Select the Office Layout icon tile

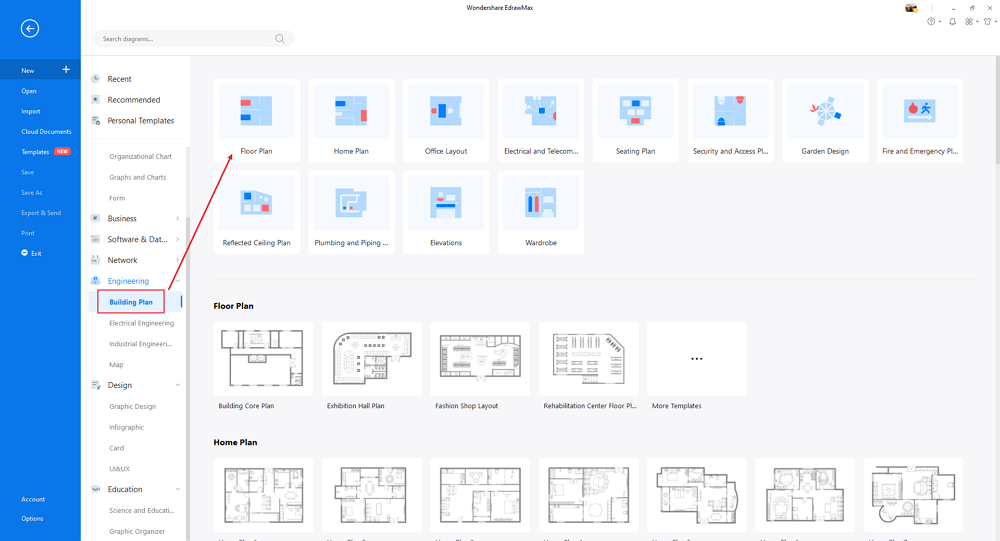pos(446,110)
